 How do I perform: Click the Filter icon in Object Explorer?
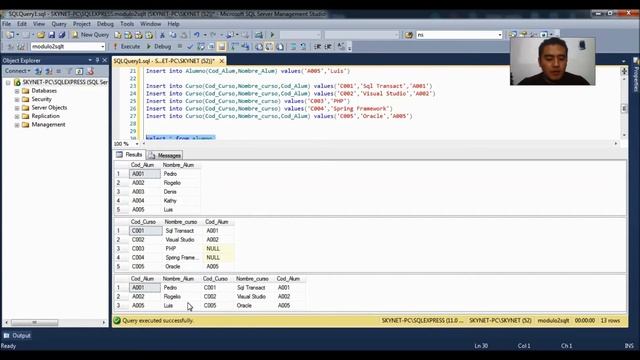(x=69, y=71)
